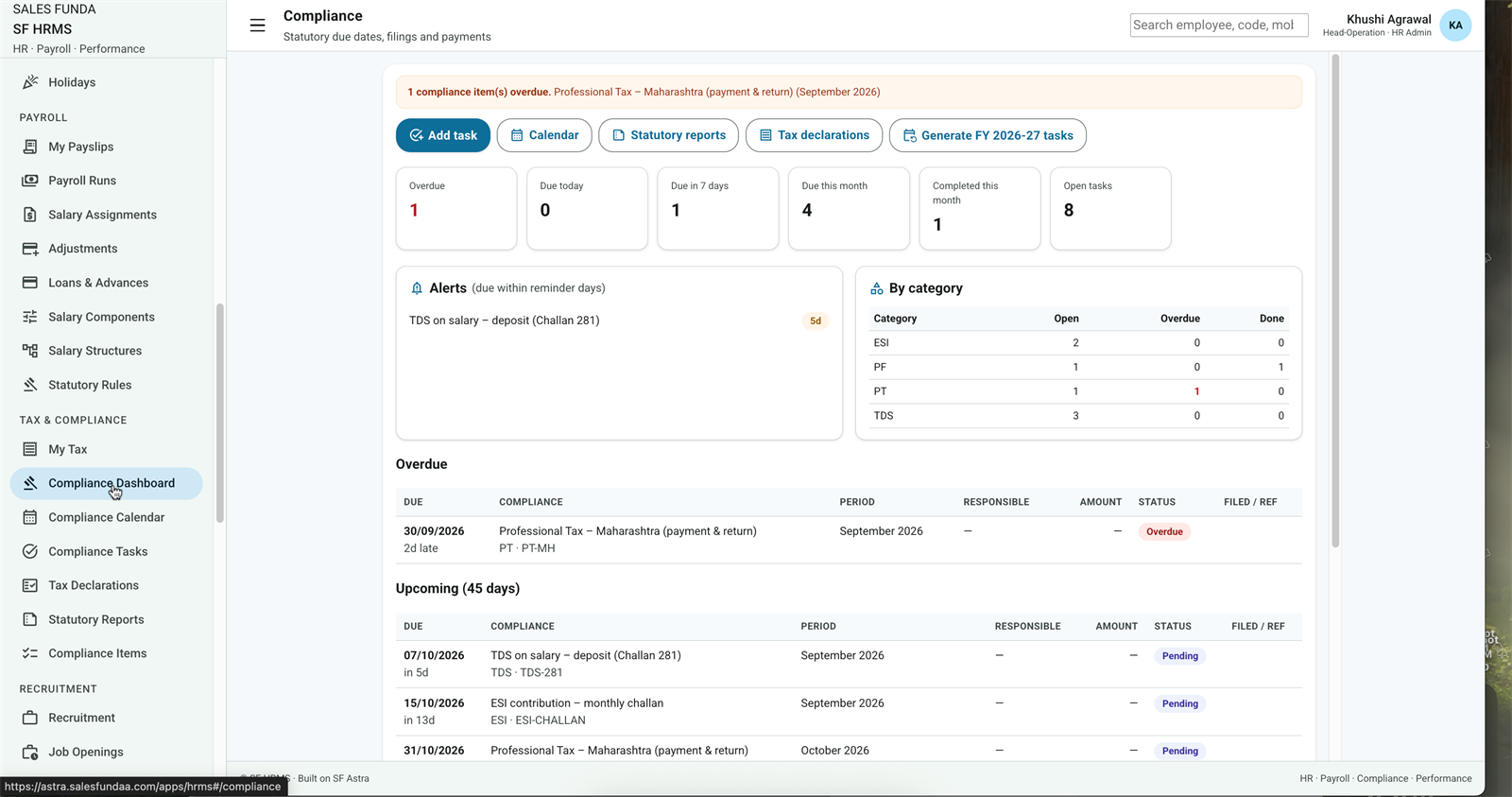Click the Statutory Reports sidebar icon

pos(30,619)
